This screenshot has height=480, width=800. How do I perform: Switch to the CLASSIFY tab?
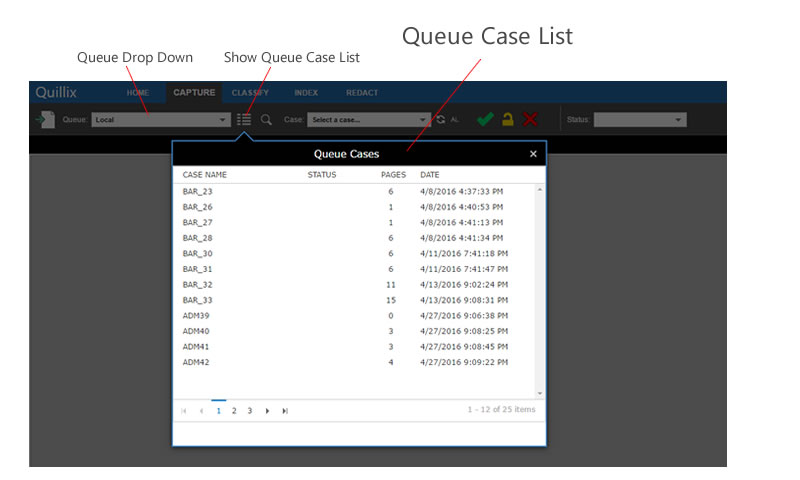coord(250,93)
